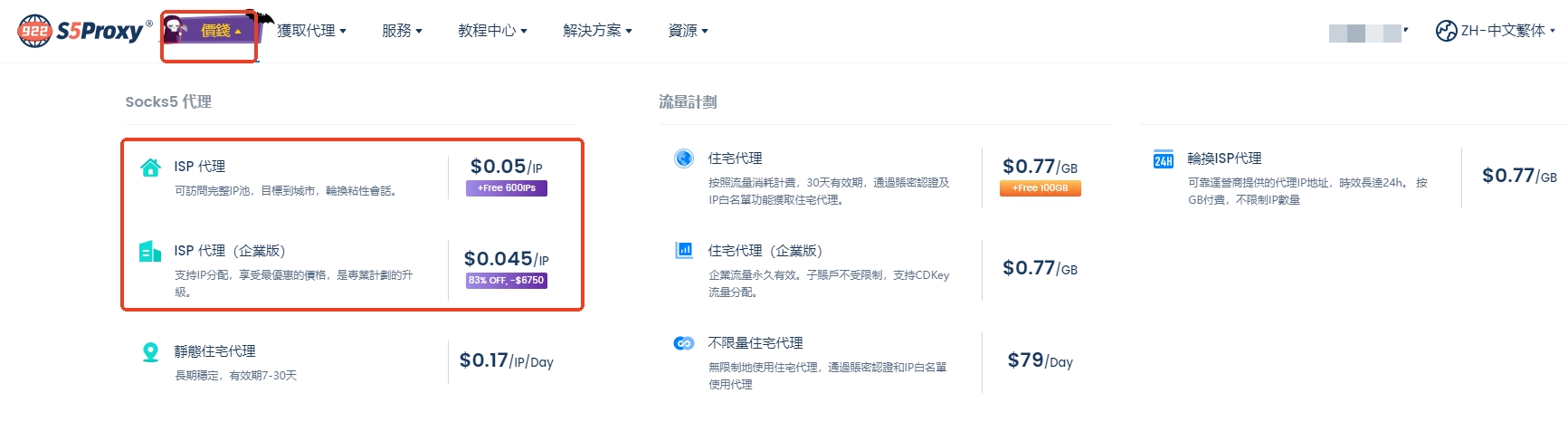Expand the 資源 menu
Screen dimensions: 1568x422
click(x=688, y=31)
